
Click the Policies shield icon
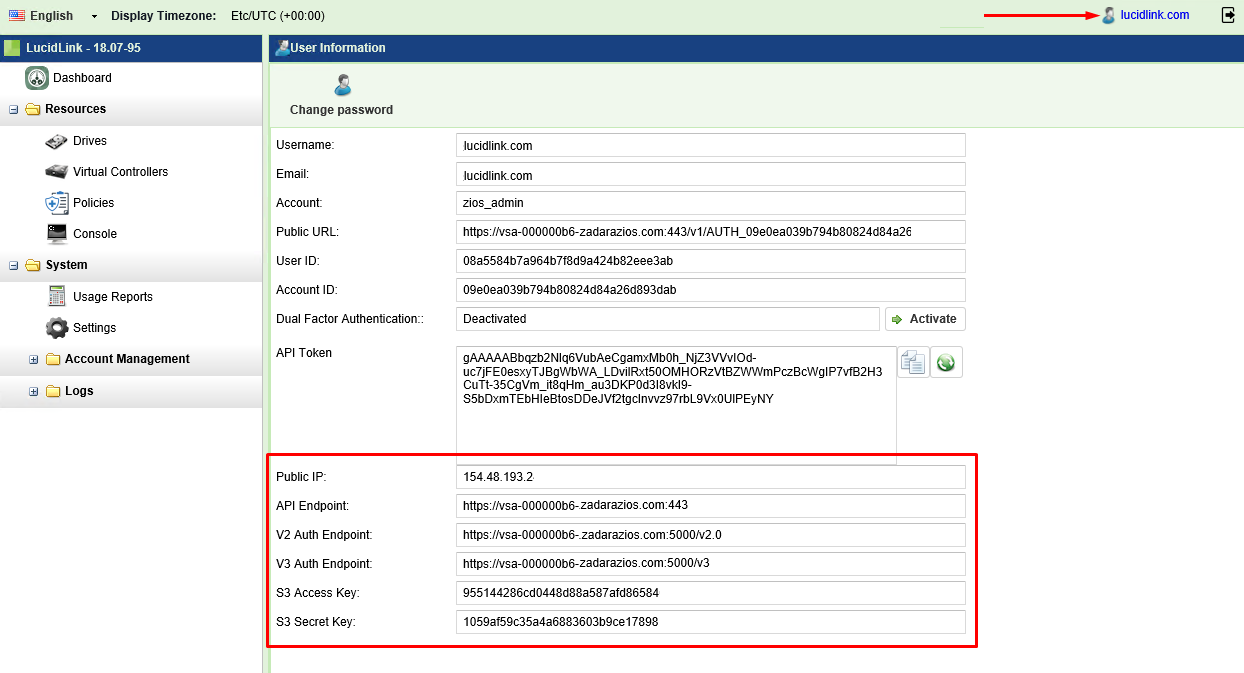(x=56, y=203)
